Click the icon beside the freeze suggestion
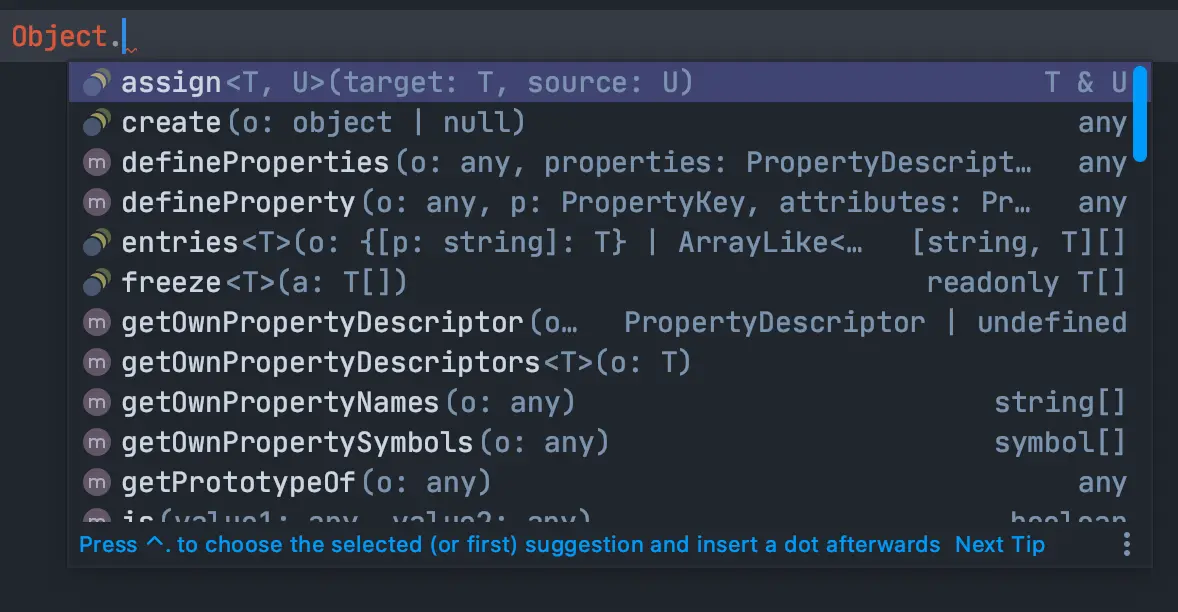1178x612 pixels. point(96,283)
